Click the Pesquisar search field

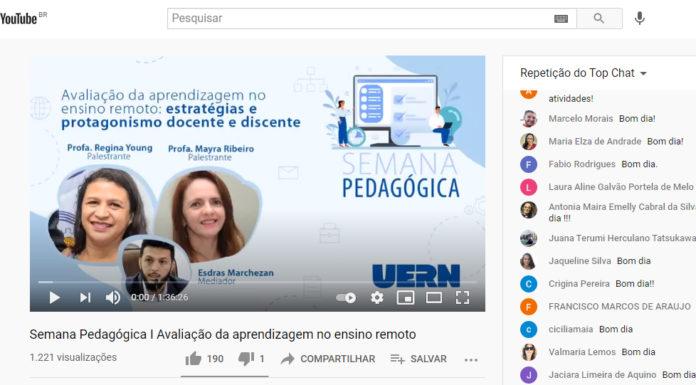pos(360,19)
